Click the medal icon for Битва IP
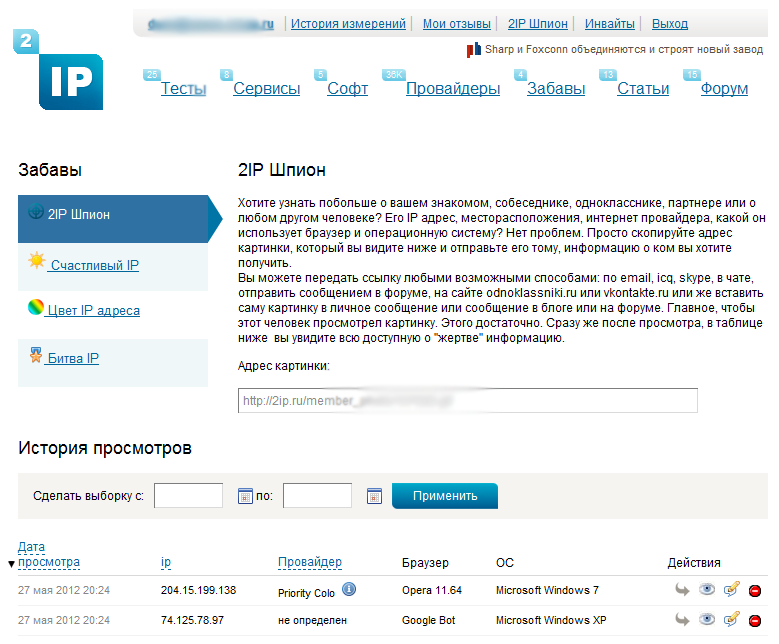Screen dimensions: 779x644 click(36, 355)
